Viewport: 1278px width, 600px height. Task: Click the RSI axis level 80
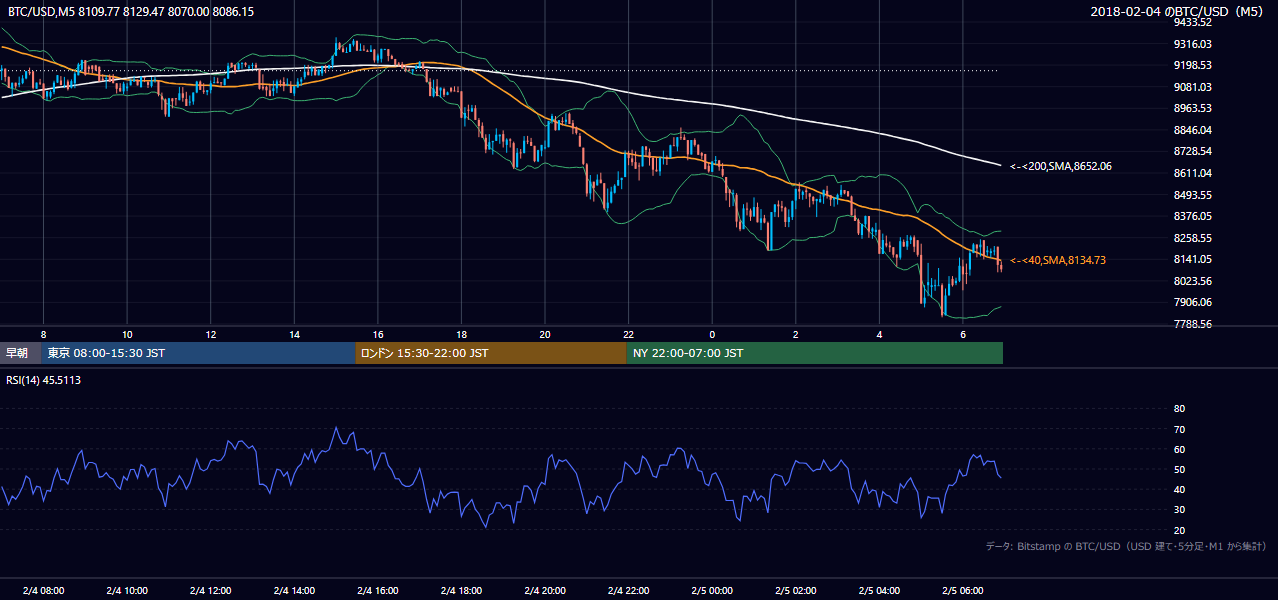coord(1179,409)
